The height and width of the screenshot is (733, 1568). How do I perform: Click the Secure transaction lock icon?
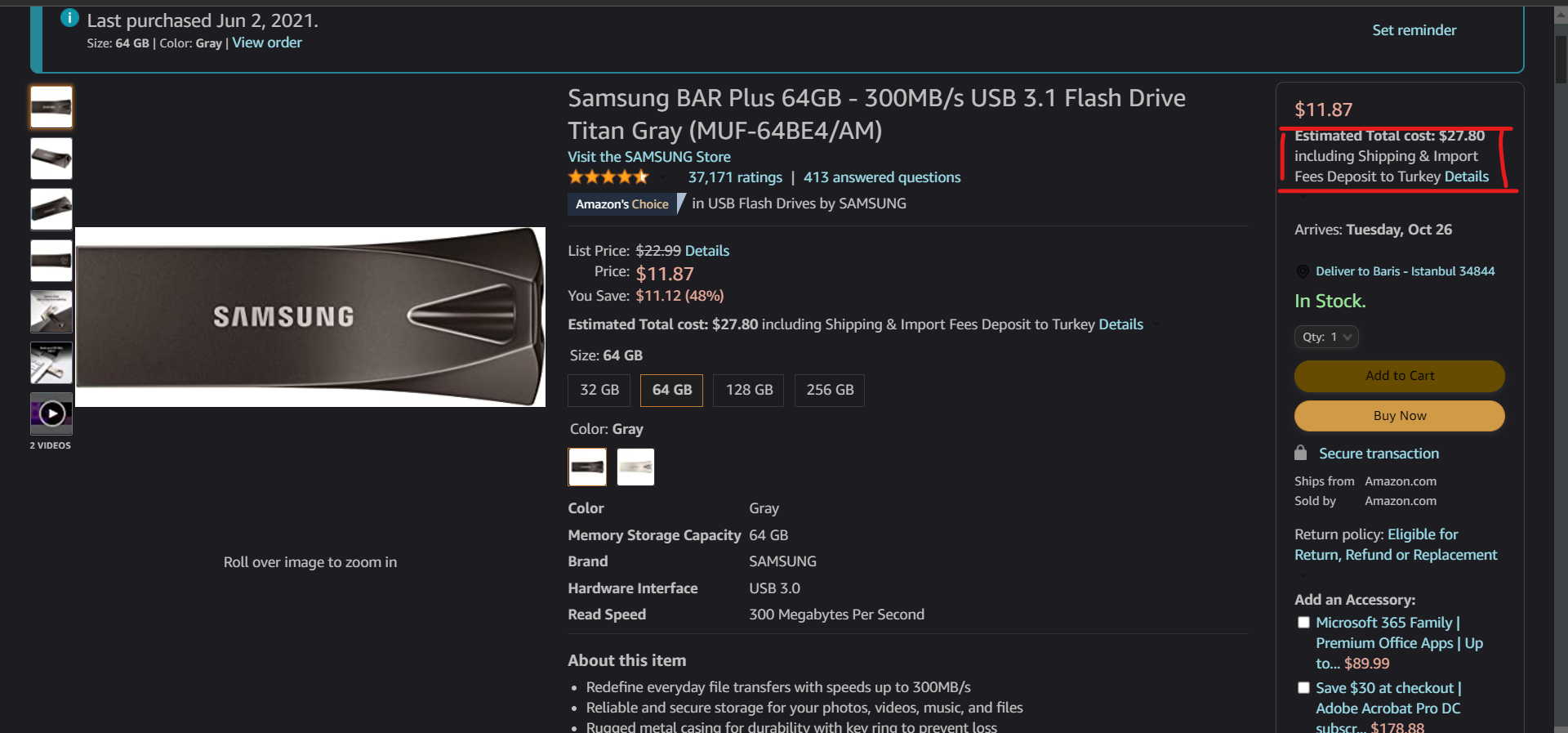coord(1301,453)
